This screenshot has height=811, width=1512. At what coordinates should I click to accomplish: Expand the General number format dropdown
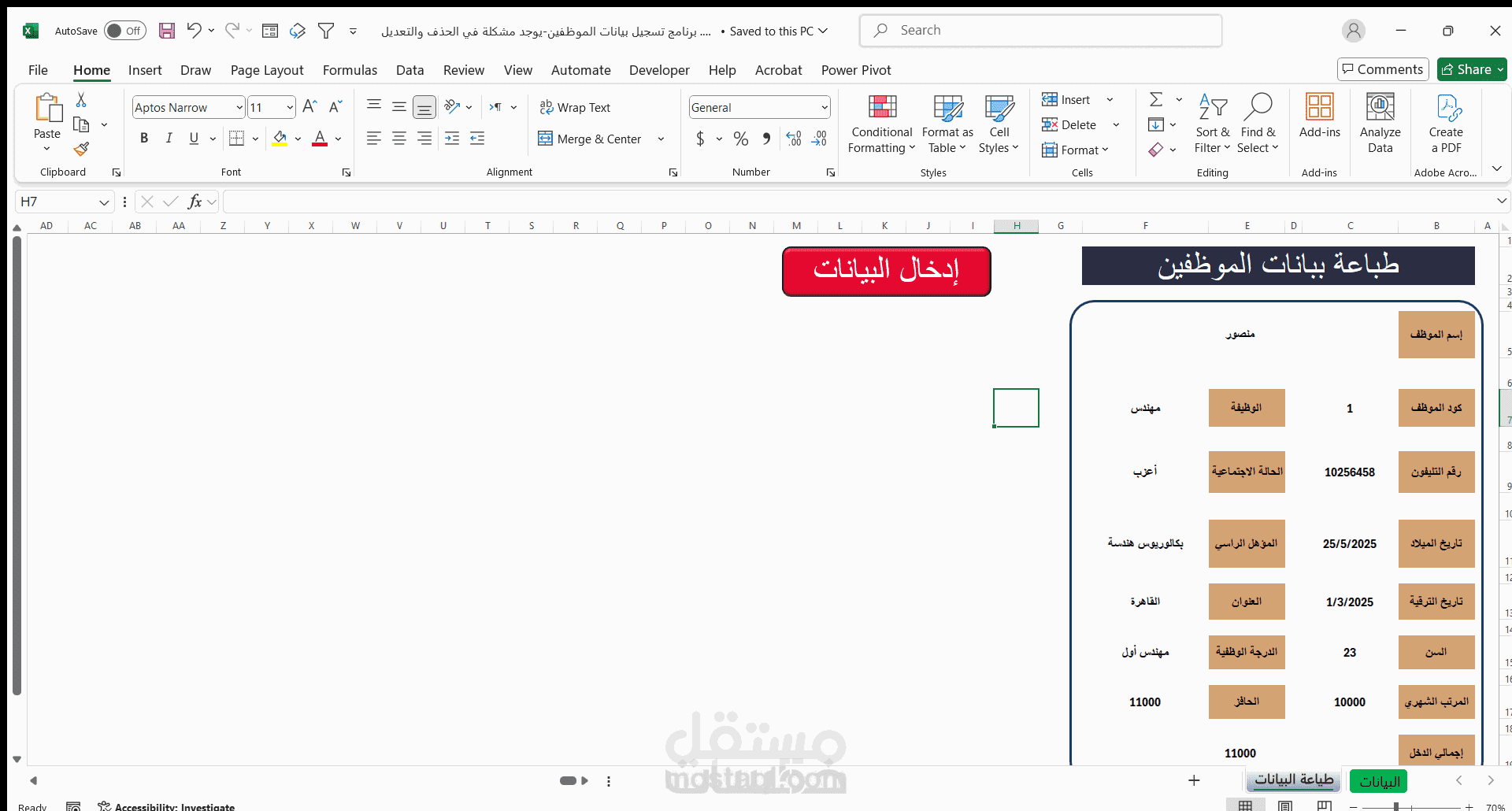825,108
